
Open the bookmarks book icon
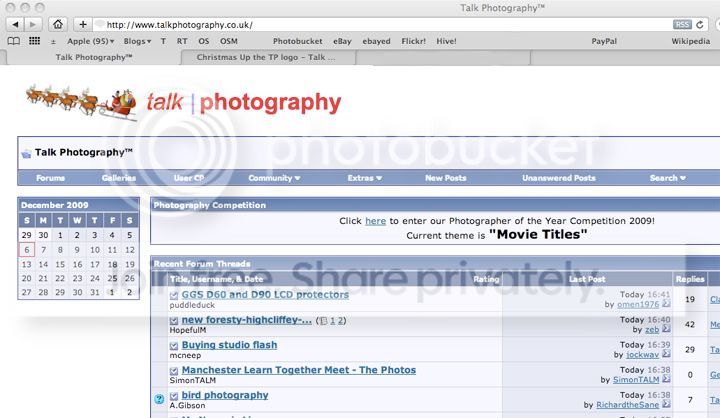[x=13, y=41]
